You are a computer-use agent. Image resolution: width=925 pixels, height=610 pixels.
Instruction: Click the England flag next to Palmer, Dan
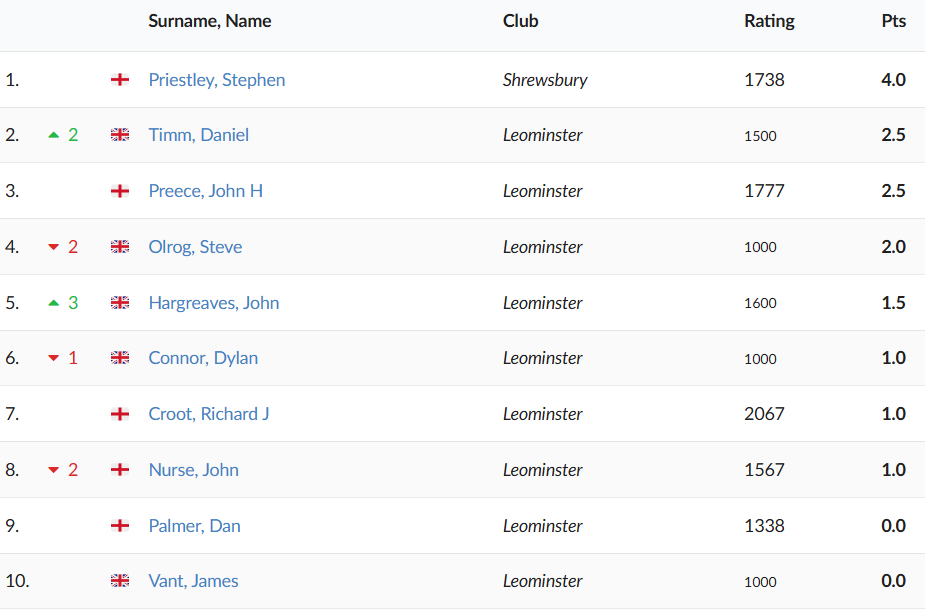pos(120,526)
